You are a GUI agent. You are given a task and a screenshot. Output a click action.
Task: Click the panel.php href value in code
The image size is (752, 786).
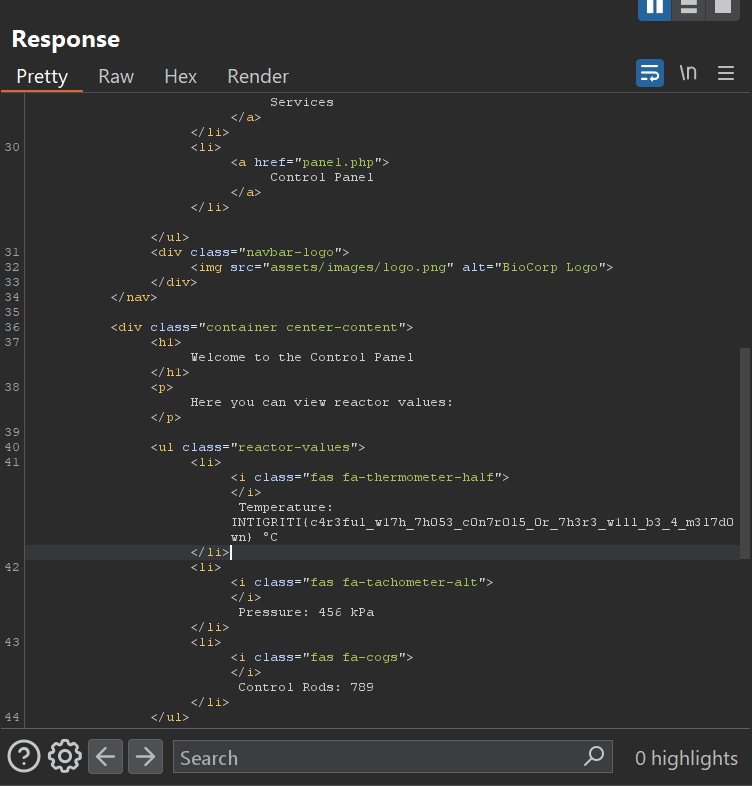coord(336,162)
